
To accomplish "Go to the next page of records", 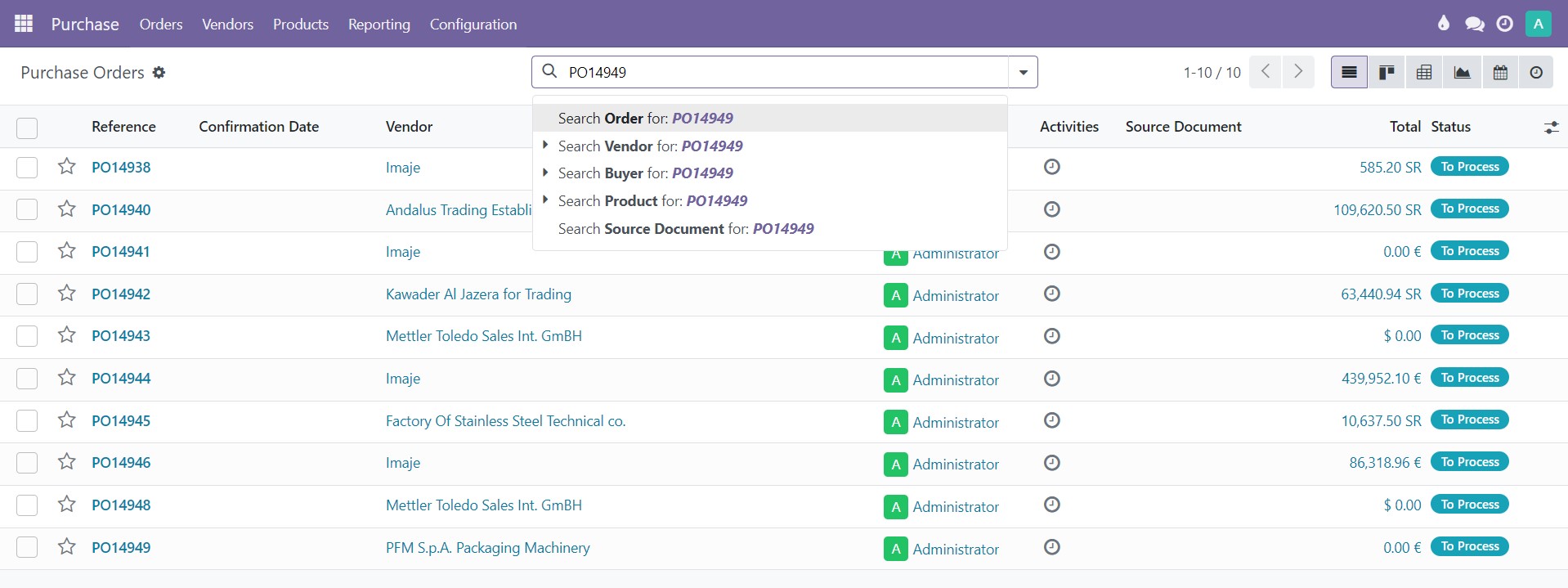I will click(x=1298, y=72).
